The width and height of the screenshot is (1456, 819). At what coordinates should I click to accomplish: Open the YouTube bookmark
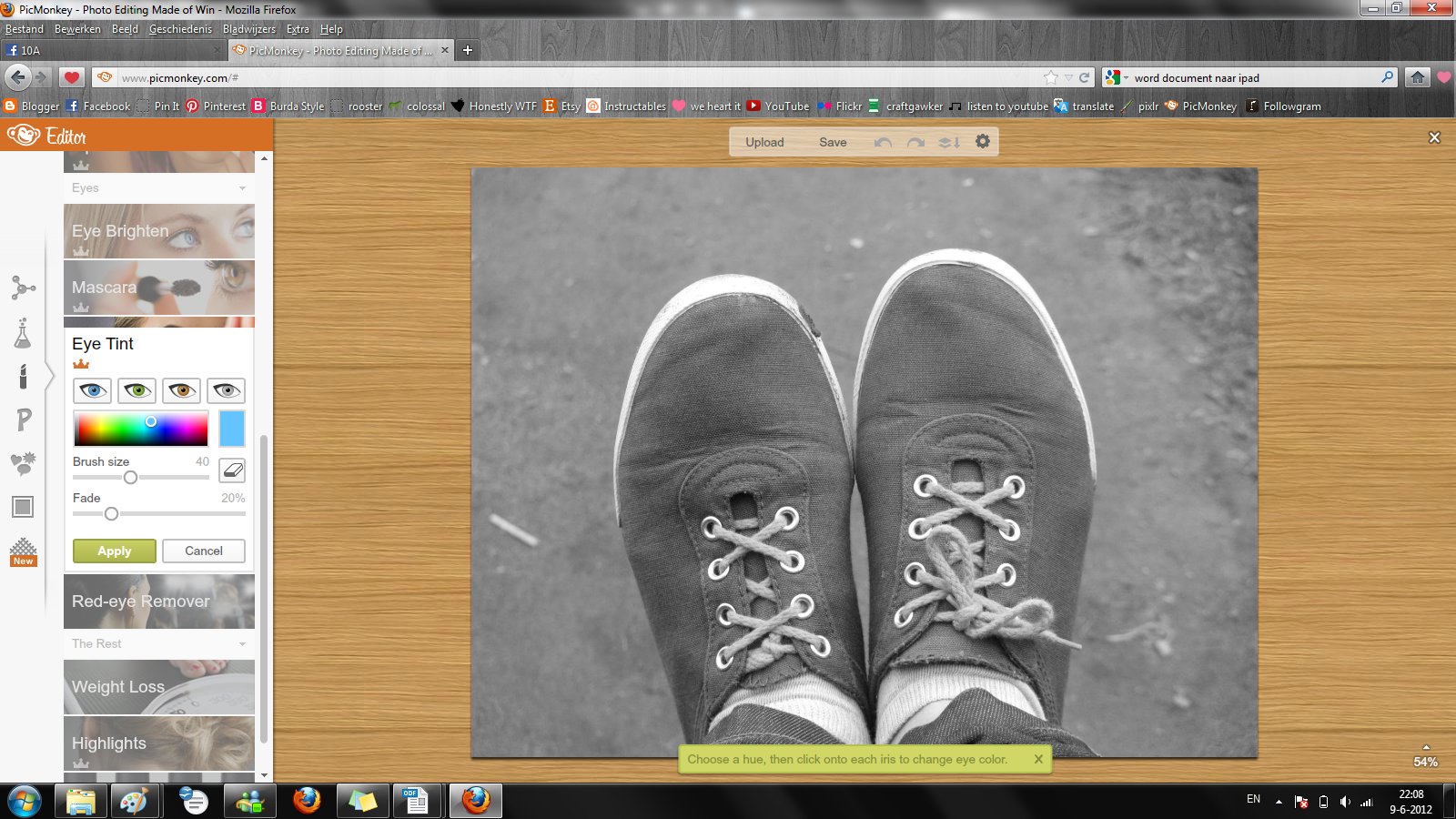(778, 106)
